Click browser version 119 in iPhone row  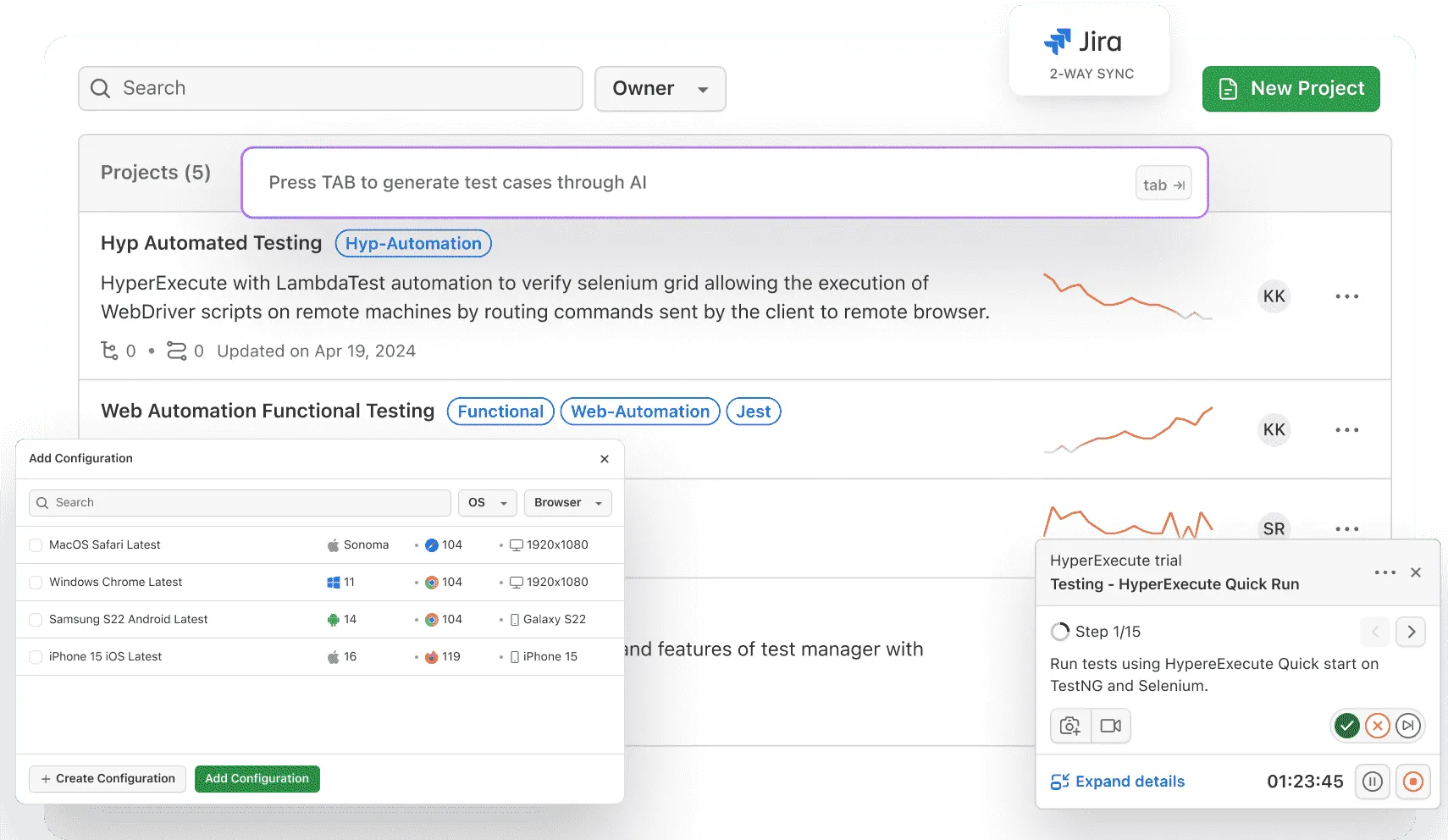tap(451, 657)
